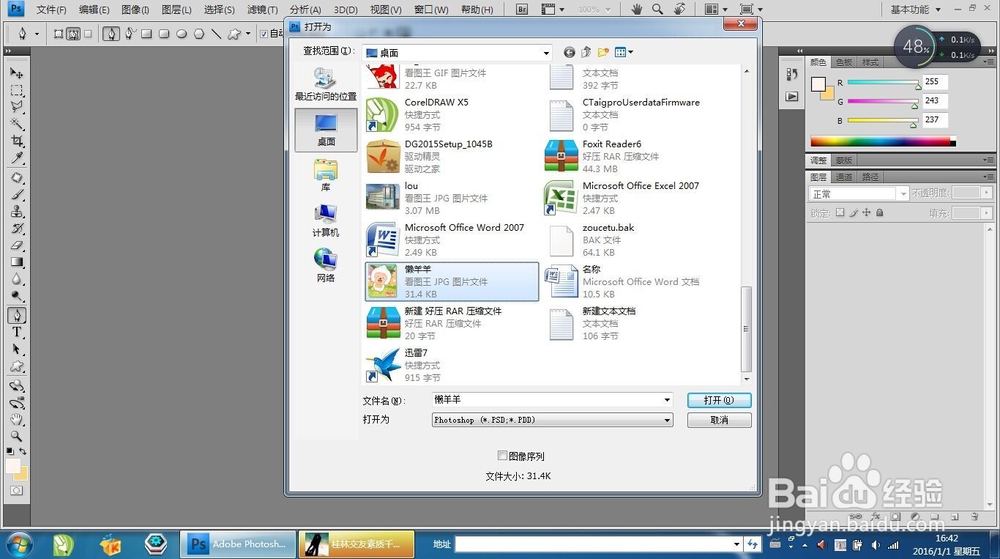
Task: Select the Rectangular Marquee tool
Action: click(17, 91)
